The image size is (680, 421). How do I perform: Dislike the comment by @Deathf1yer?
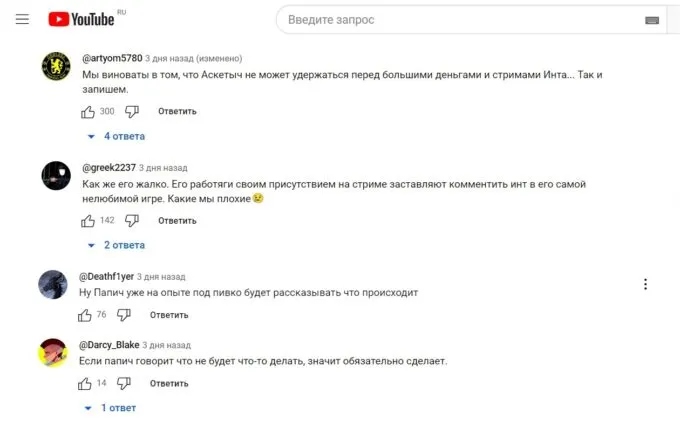tap(125, 315)
